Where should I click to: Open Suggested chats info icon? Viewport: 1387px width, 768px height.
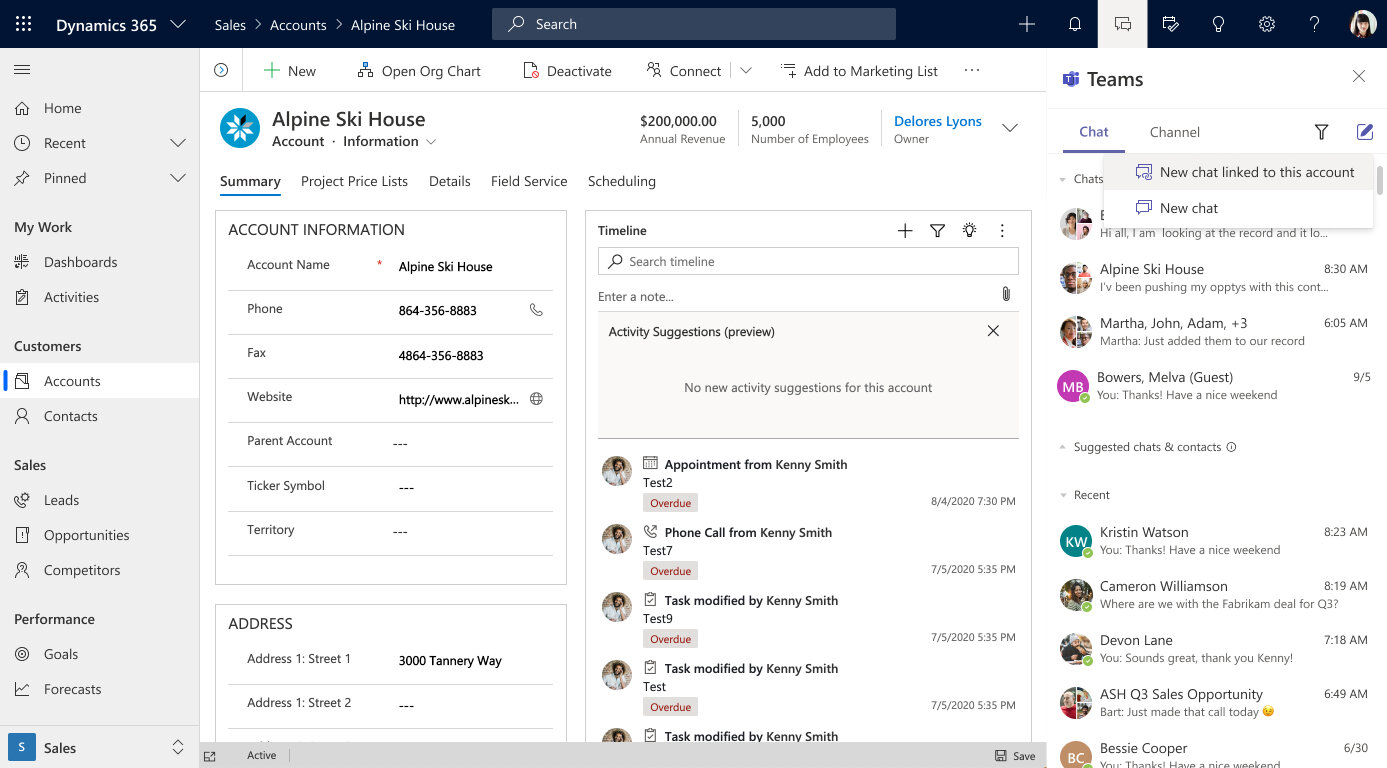(1231, 447)
